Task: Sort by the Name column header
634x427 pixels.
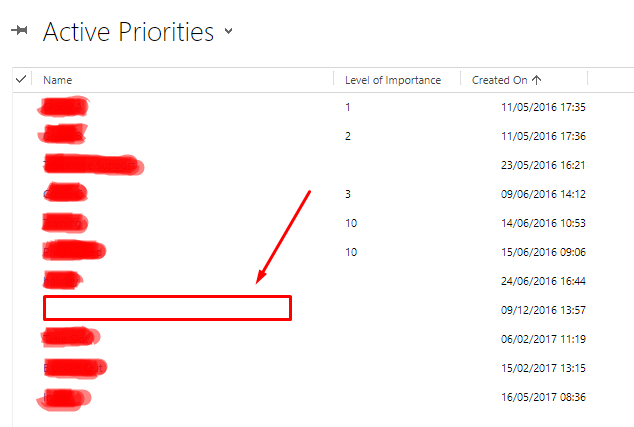Action: [x=57, y=80]
